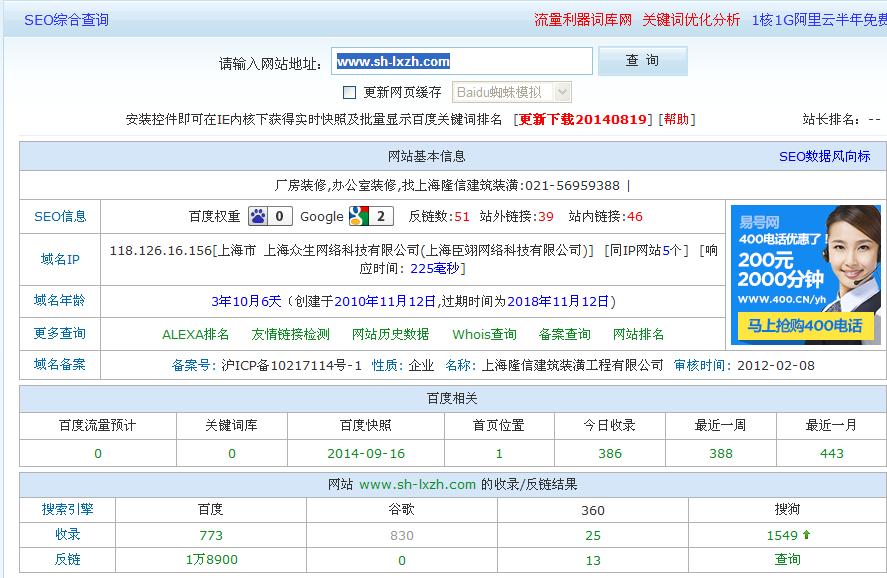This screenshot has height=578, width=887.
Task: Click 360 反链 count 13
Action: 593,560
